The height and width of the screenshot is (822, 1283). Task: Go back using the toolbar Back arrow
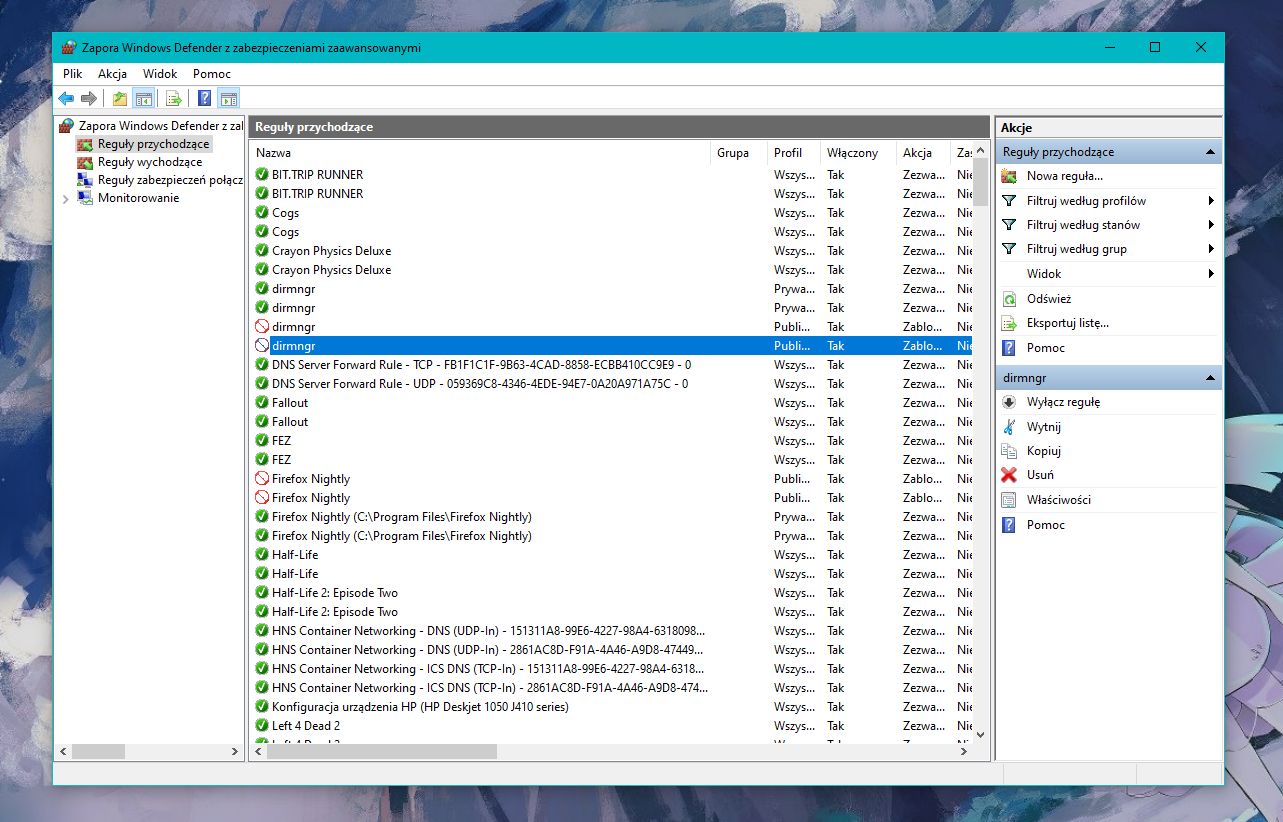tap(66, 98)
